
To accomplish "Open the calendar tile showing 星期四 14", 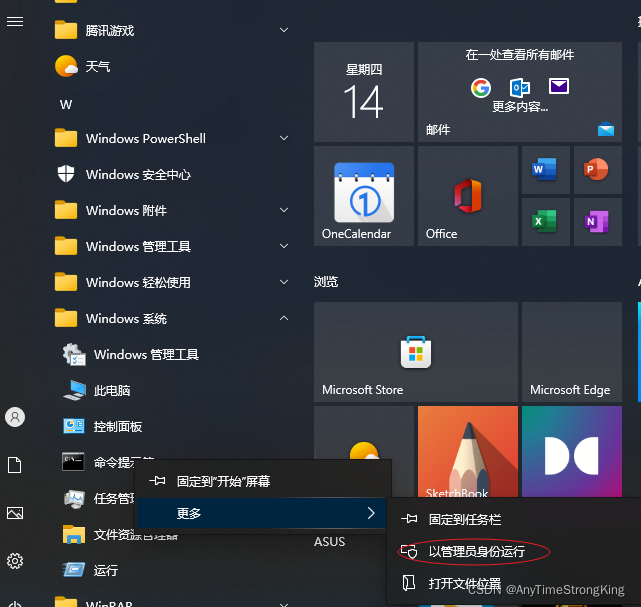I will point(364,92).
